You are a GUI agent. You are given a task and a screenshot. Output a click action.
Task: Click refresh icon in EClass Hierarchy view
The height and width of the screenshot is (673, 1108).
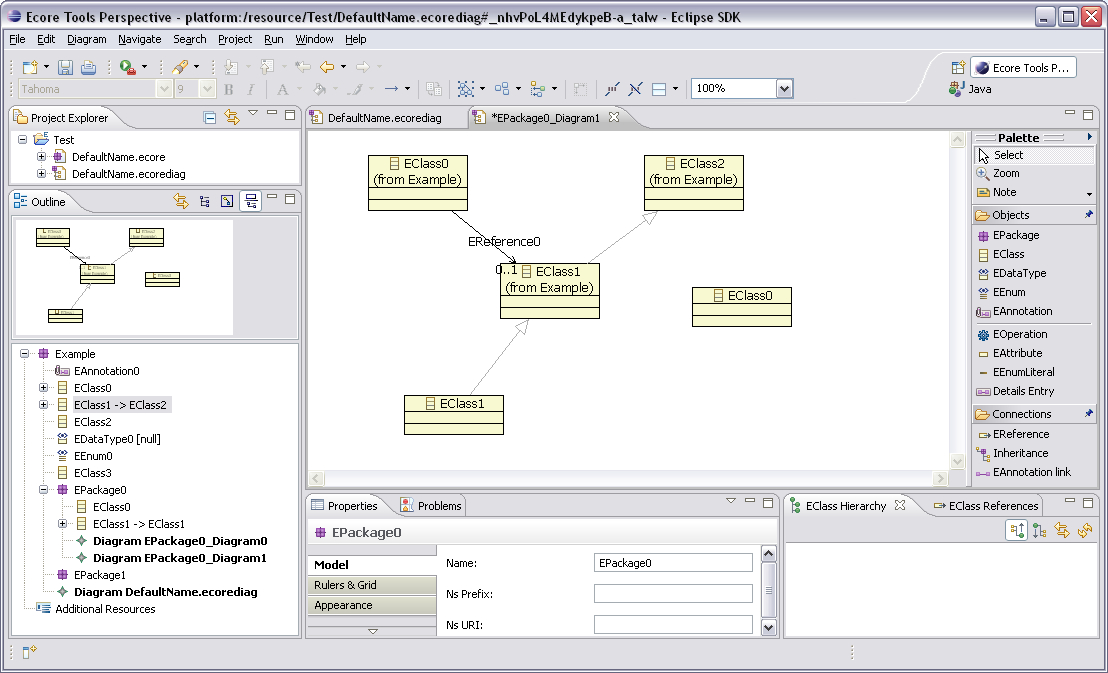click(1085, 530)
